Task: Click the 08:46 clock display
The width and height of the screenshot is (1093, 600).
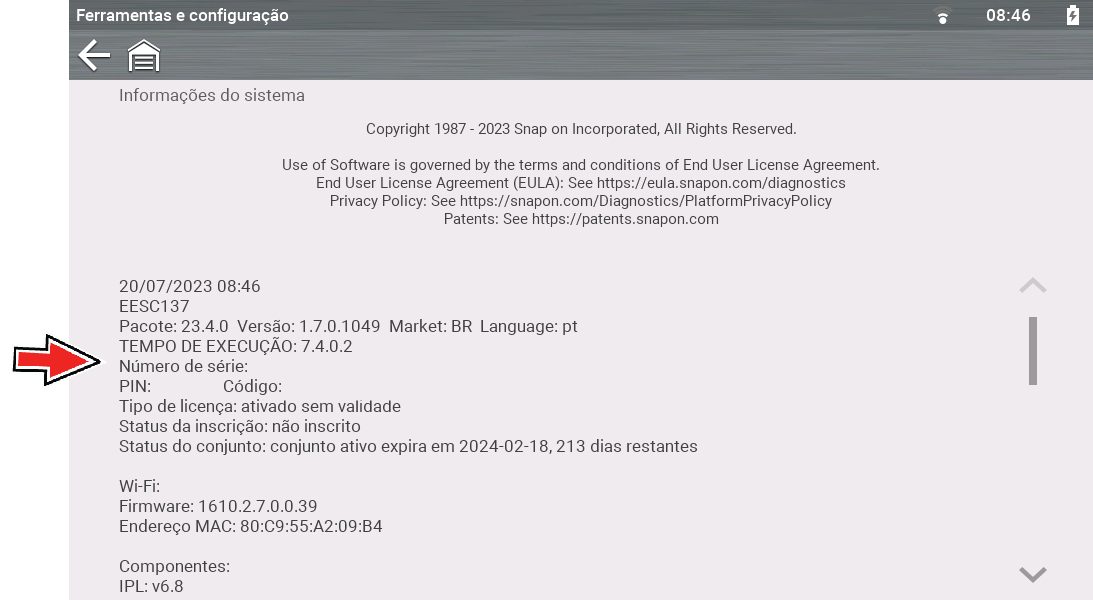Action: click(x=1008, y=15)
